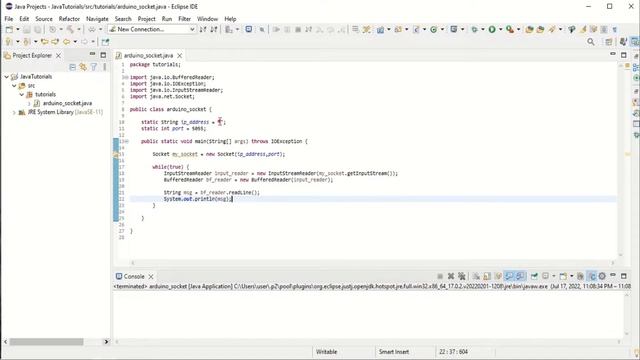Click the Project Explorer horizontal scrollbar thumb

pyautogui.click(x=47, y=342)
